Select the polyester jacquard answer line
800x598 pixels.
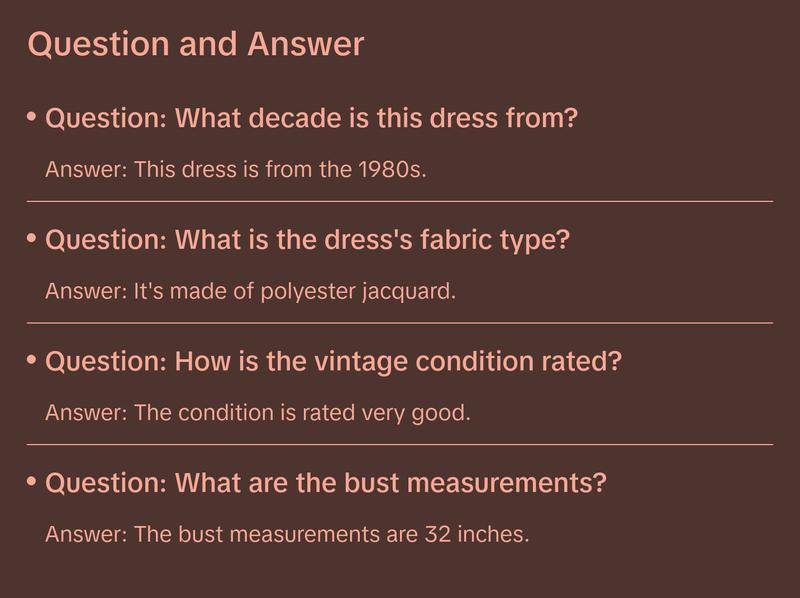point(250,291)
